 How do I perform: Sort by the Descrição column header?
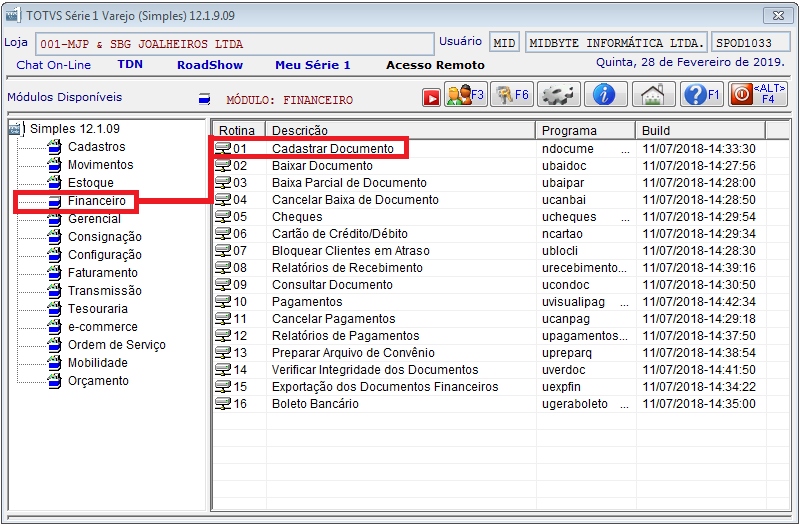[401, 131]
